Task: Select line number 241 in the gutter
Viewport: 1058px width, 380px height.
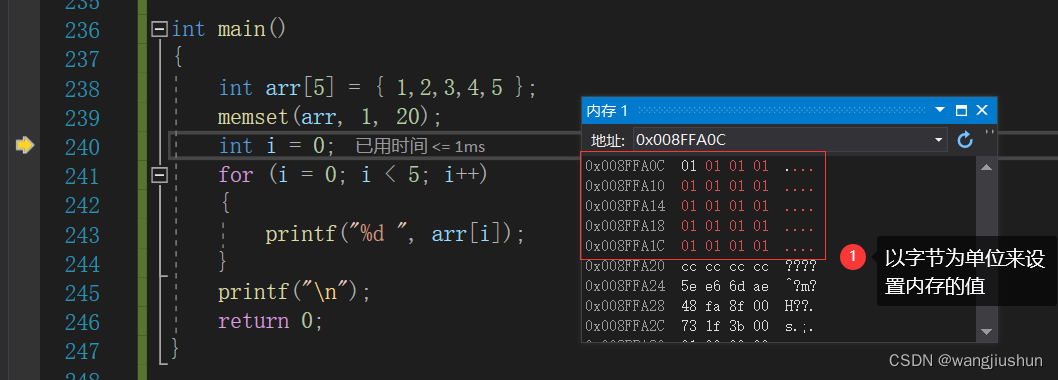Action: [x=82, y=175]
